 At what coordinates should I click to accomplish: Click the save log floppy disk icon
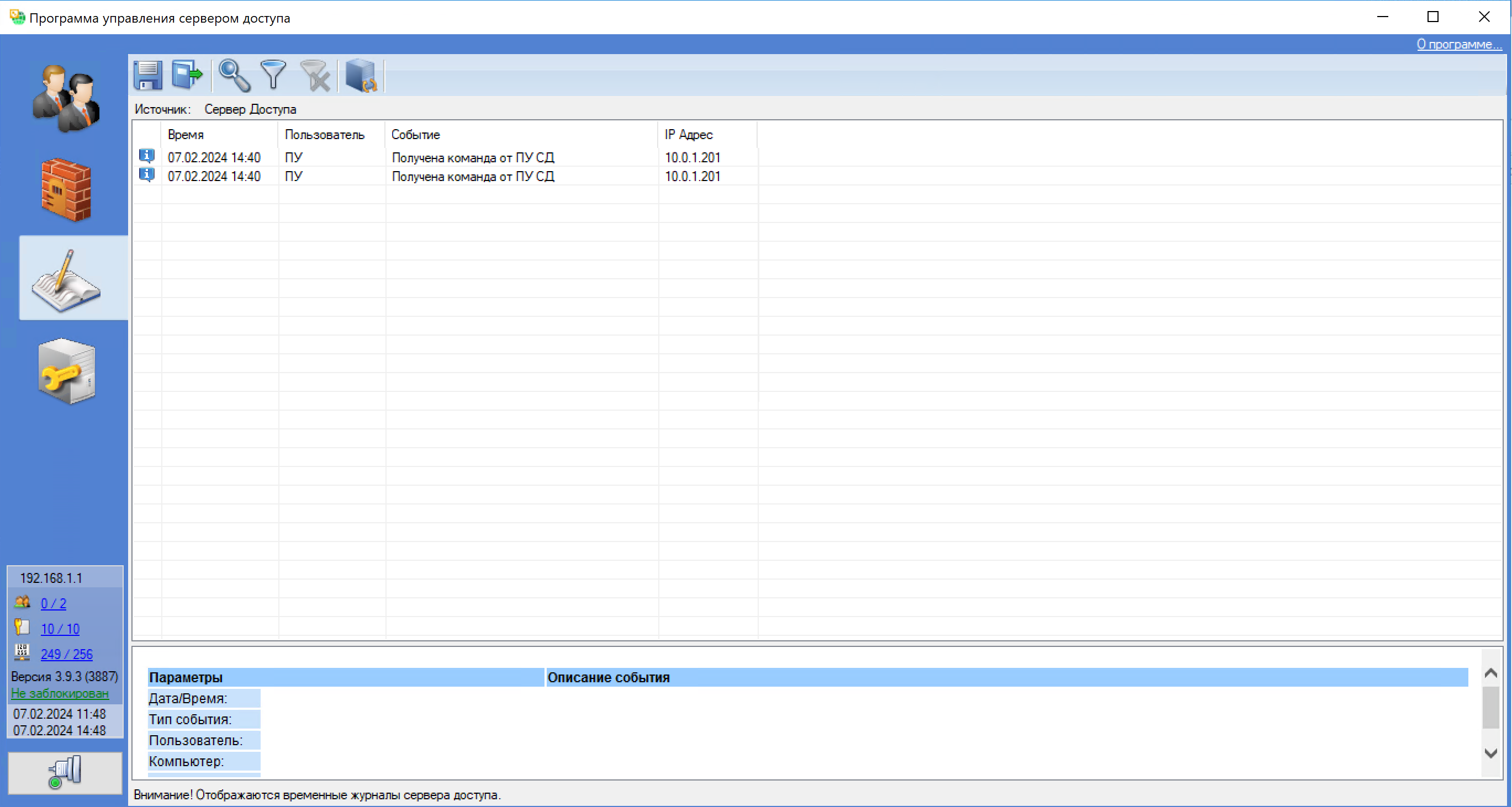tap(148, 75)
